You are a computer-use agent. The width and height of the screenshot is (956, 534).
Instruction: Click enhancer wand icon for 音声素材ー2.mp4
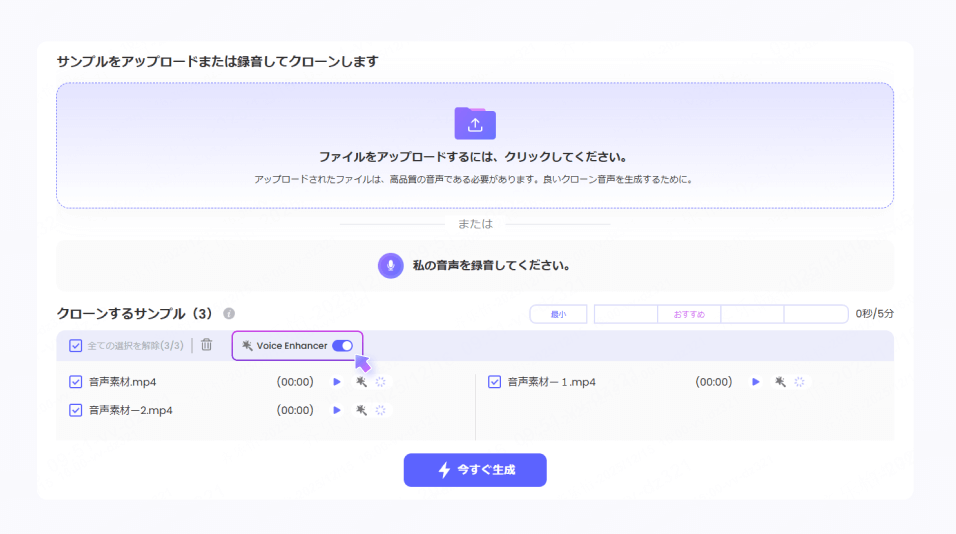[x=362, y=410]
